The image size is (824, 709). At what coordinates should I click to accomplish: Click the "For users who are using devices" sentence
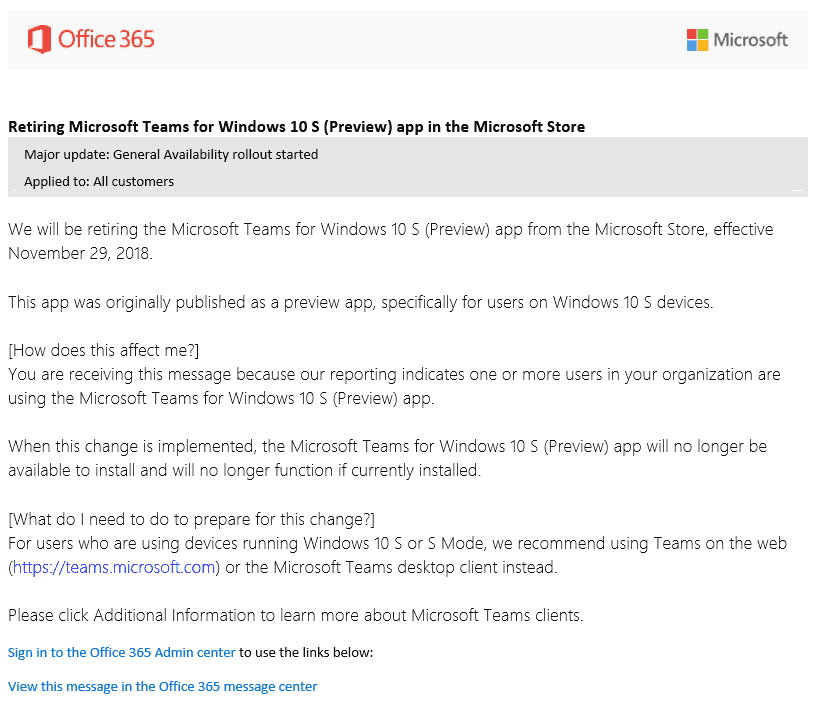(397, 543)
